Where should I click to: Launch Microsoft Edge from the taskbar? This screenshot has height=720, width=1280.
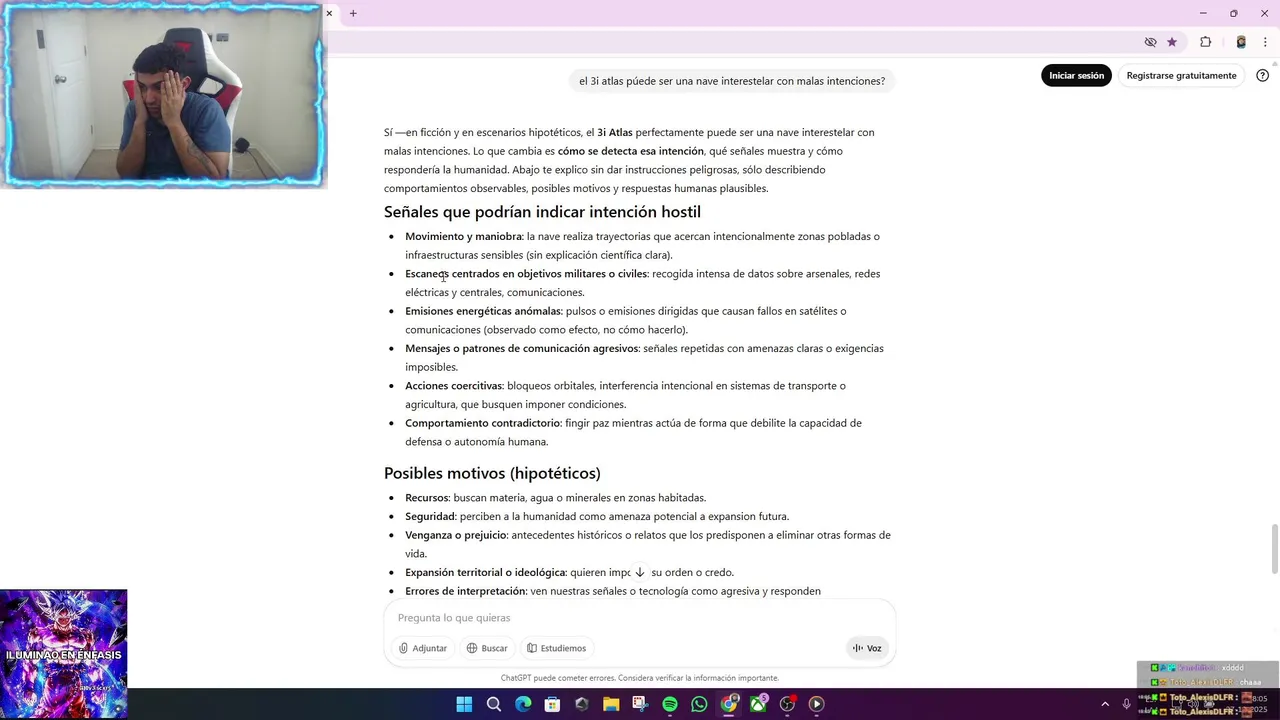coord(523,704)
